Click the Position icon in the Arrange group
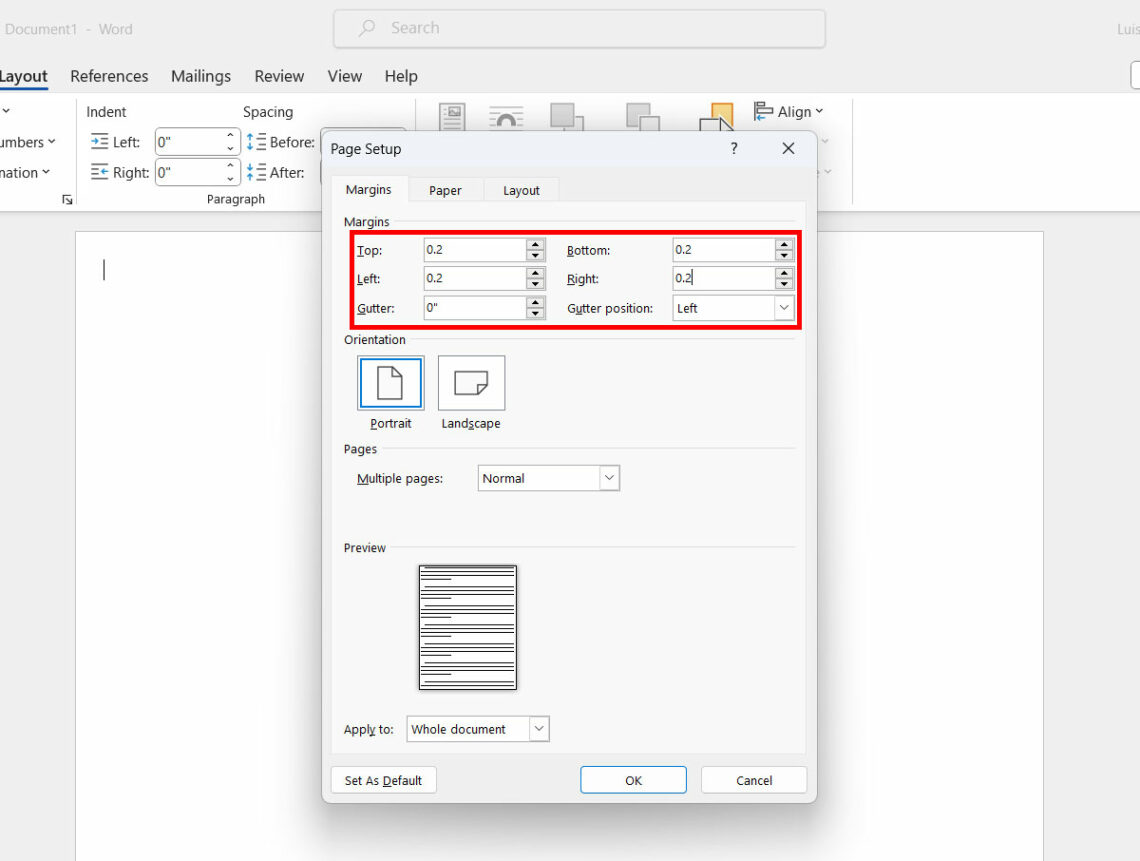The height and width of the screenshot is (861, 1140). pos(451,117)
